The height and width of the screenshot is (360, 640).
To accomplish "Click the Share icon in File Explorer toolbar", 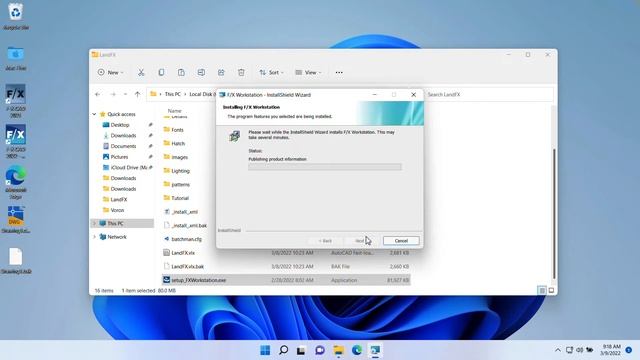I will pos(221,72).
